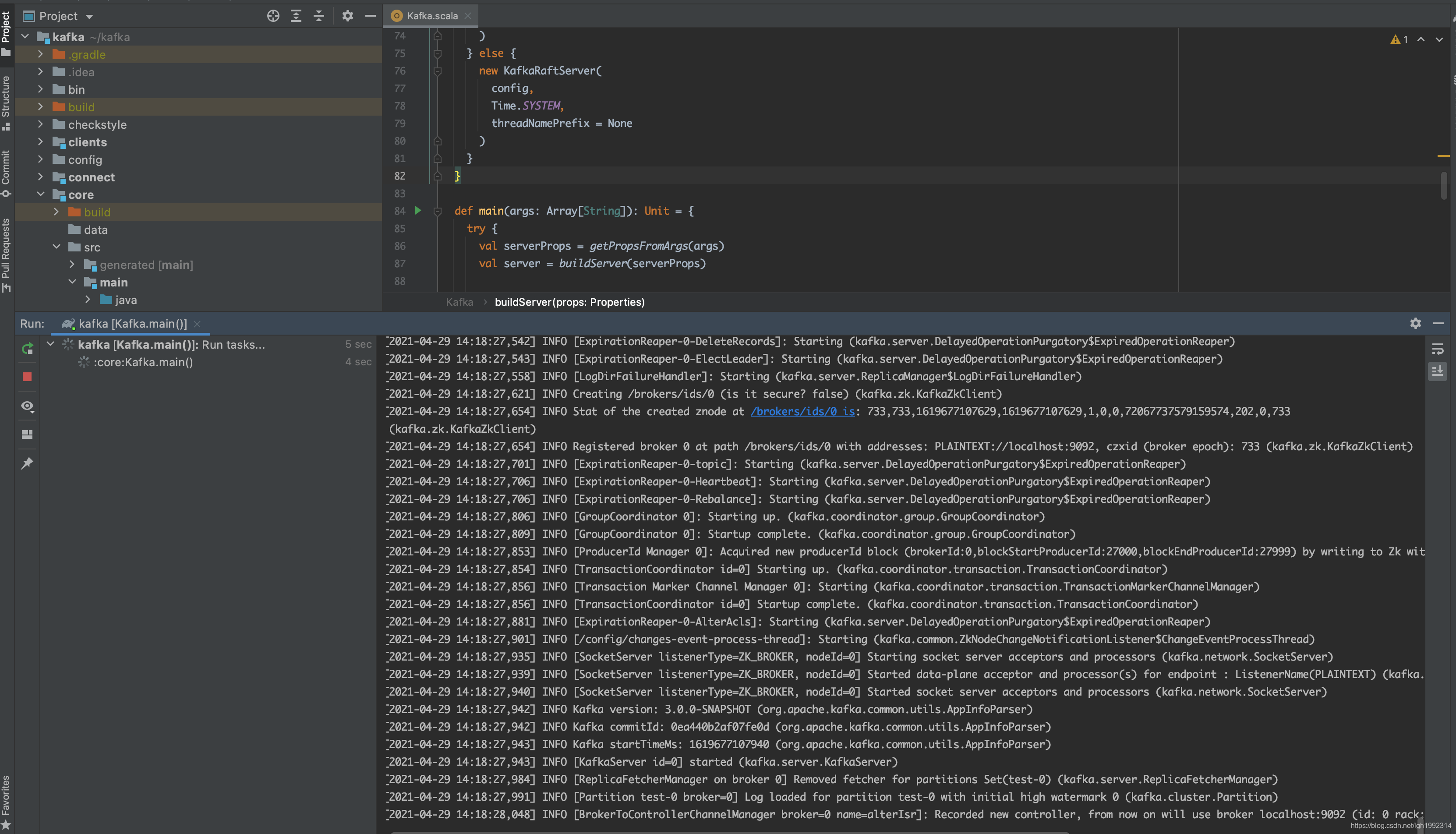Viewport: 1456px width, 834px height.
Task: Open the /brokers/ids/0 link in console
Action: (802, 411)
